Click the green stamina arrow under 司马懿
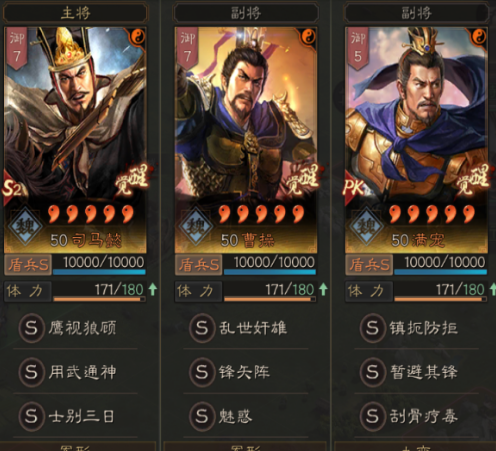Screen dimensions: 496x451 tap(153, 289)
